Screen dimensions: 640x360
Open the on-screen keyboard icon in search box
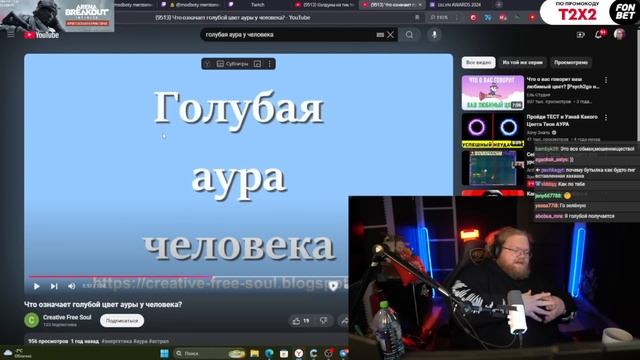point(380,35)
